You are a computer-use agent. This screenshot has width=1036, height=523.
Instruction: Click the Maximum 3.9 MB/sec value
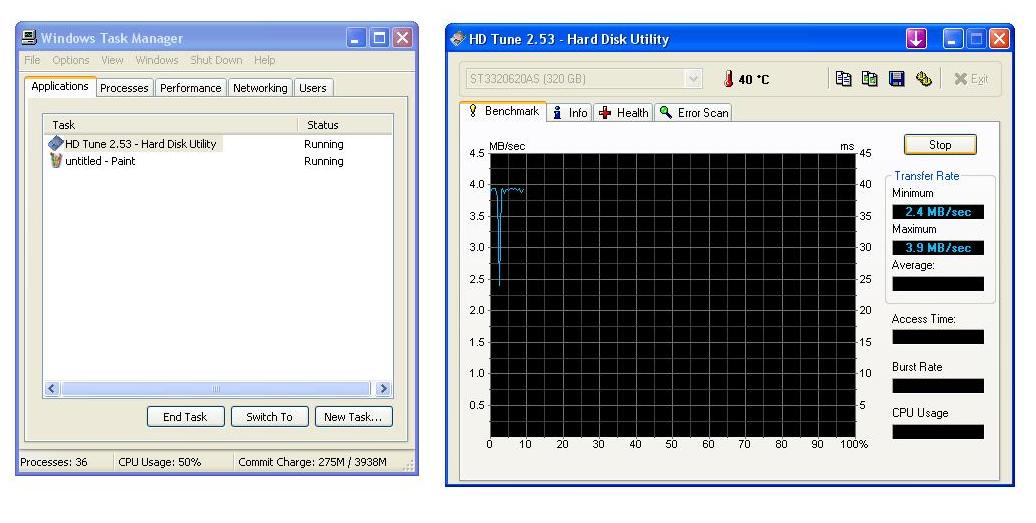click(x=938, y=248)
